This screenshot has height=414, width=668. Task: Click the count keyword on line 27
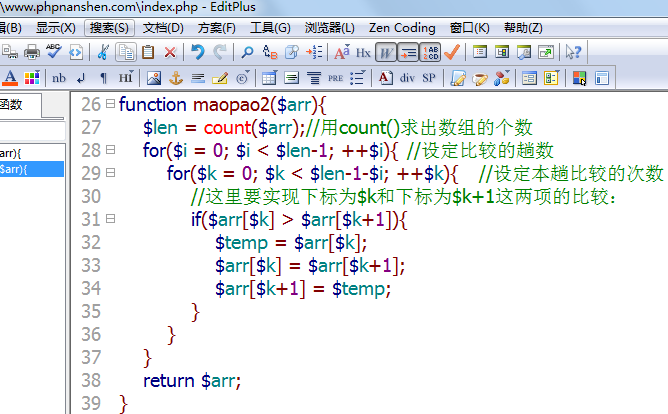pyautogui.click(x=227, y=127)
